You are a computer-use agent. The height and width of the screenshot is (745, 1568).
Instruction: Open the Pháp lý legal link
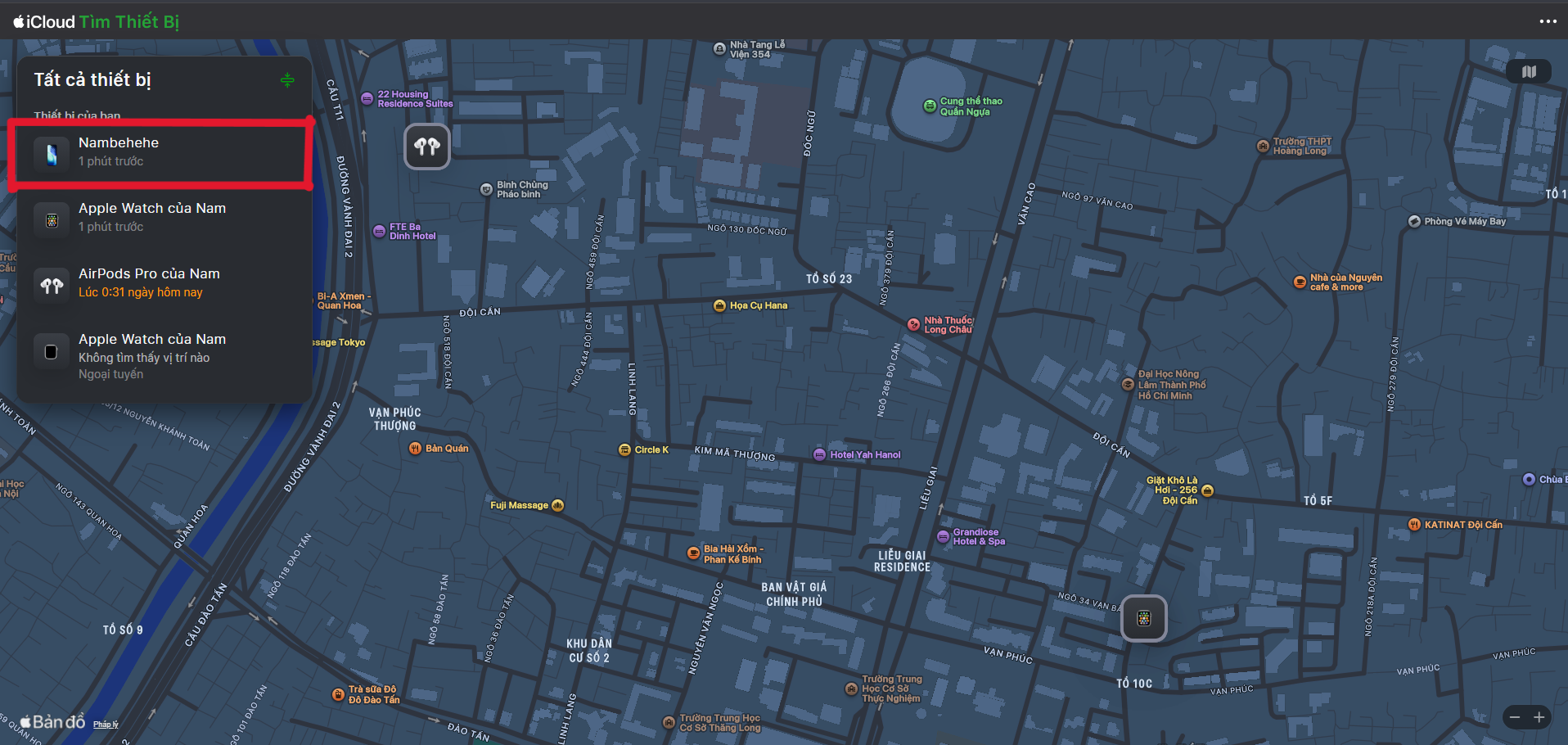106,725
